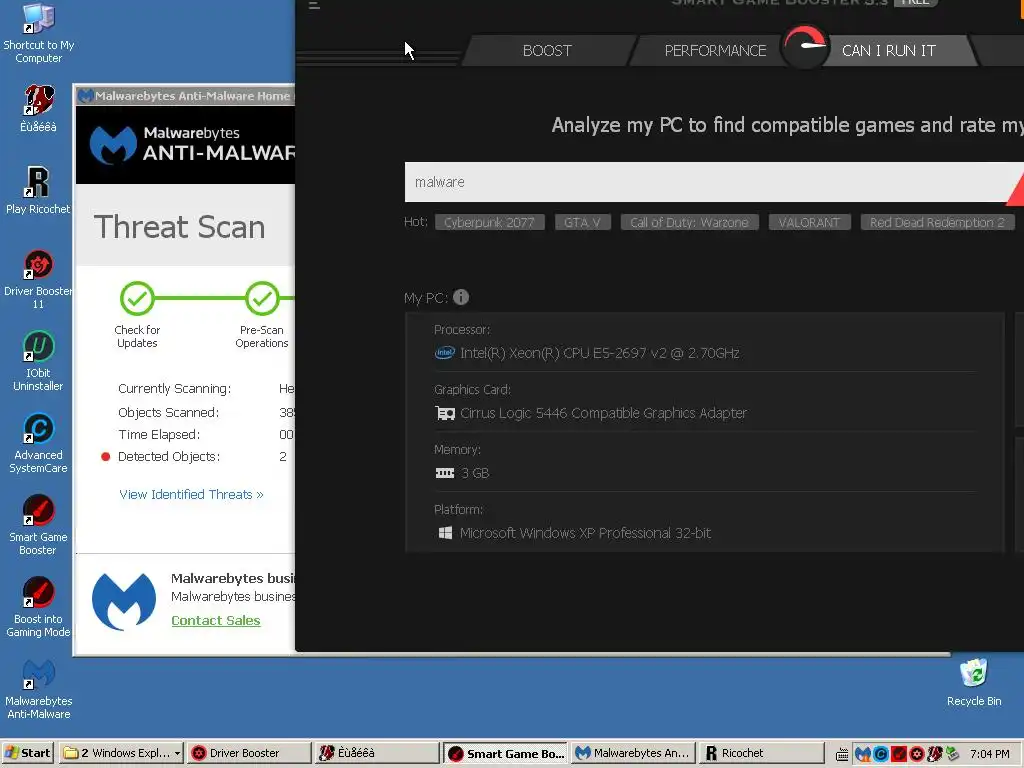Screen dimensions: 1024x768
Task: Select Red Dead Redemption 2 hot tag
Action: (x=937, y=223)
